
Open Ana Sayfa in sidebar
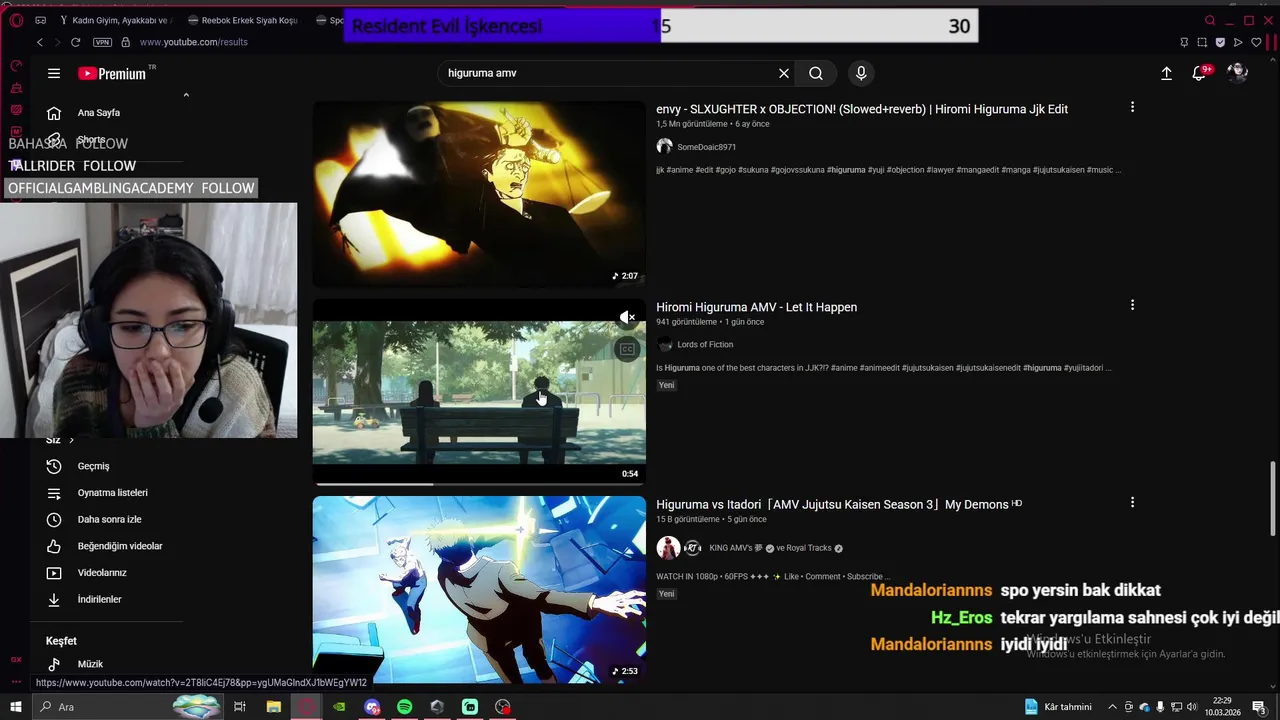(x=99, y=113)
